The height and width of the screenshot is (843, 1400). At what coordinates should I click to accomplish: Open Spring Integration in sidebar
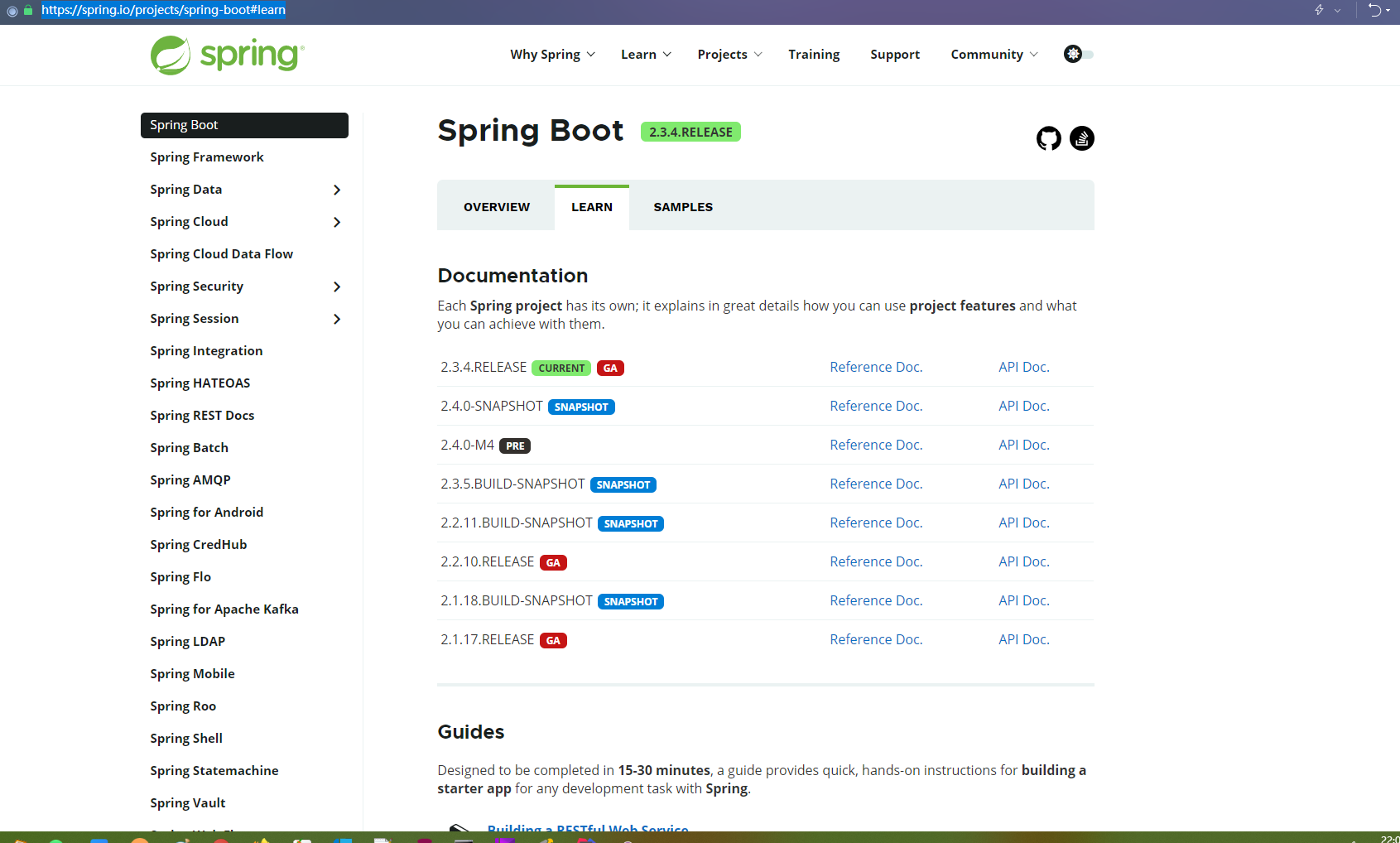[x=206, y=351]
